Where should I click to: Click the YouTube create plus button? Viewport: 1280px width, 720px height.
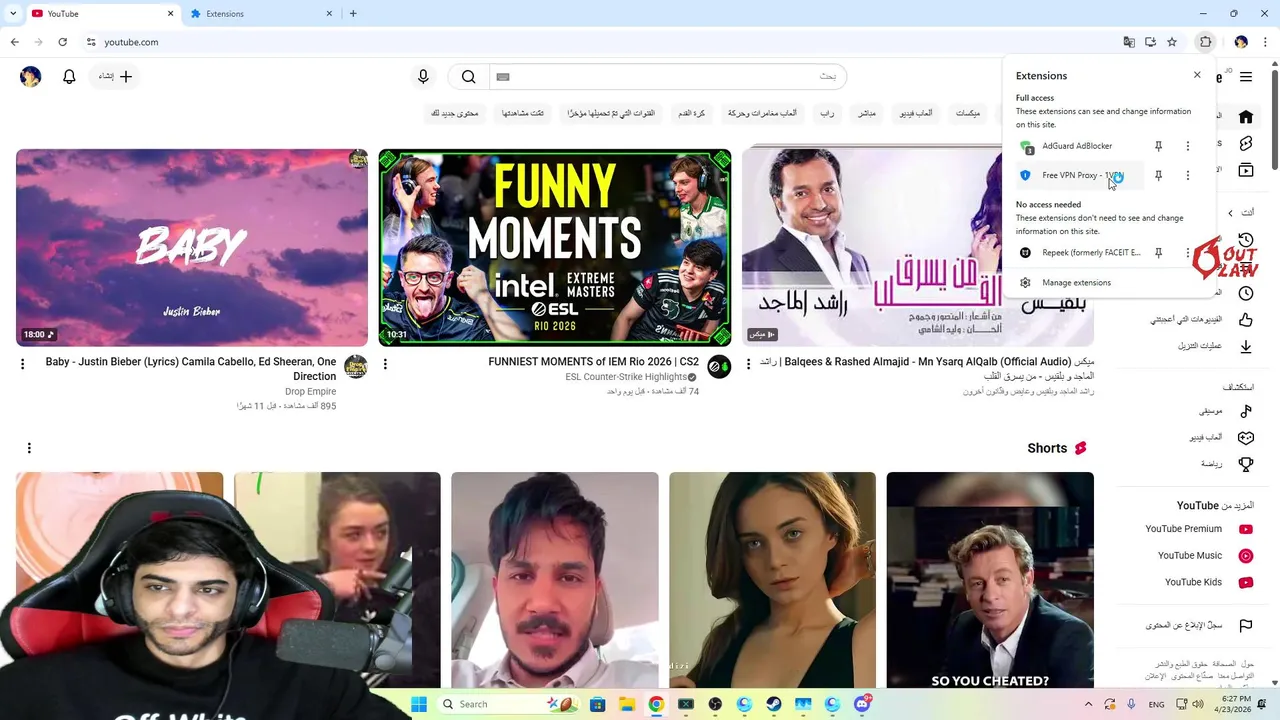point(116,76)
